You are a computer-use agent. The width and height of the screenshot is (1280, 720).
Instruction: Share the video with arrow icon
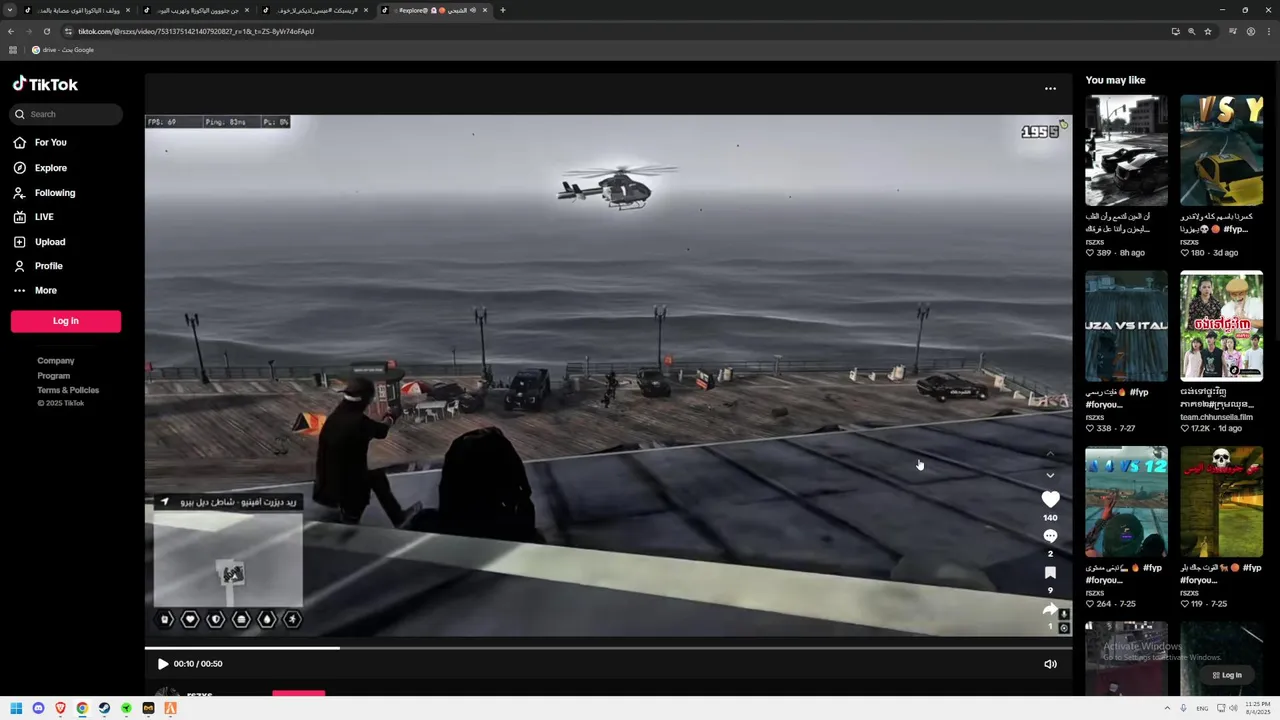(1050, 609)
